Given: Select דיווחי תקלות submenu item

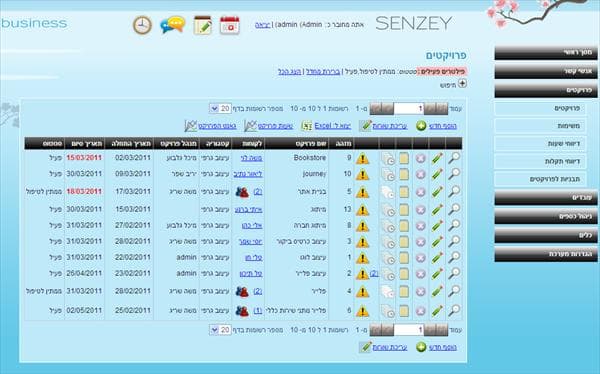Looking at the screenshot, I should 540,161.
